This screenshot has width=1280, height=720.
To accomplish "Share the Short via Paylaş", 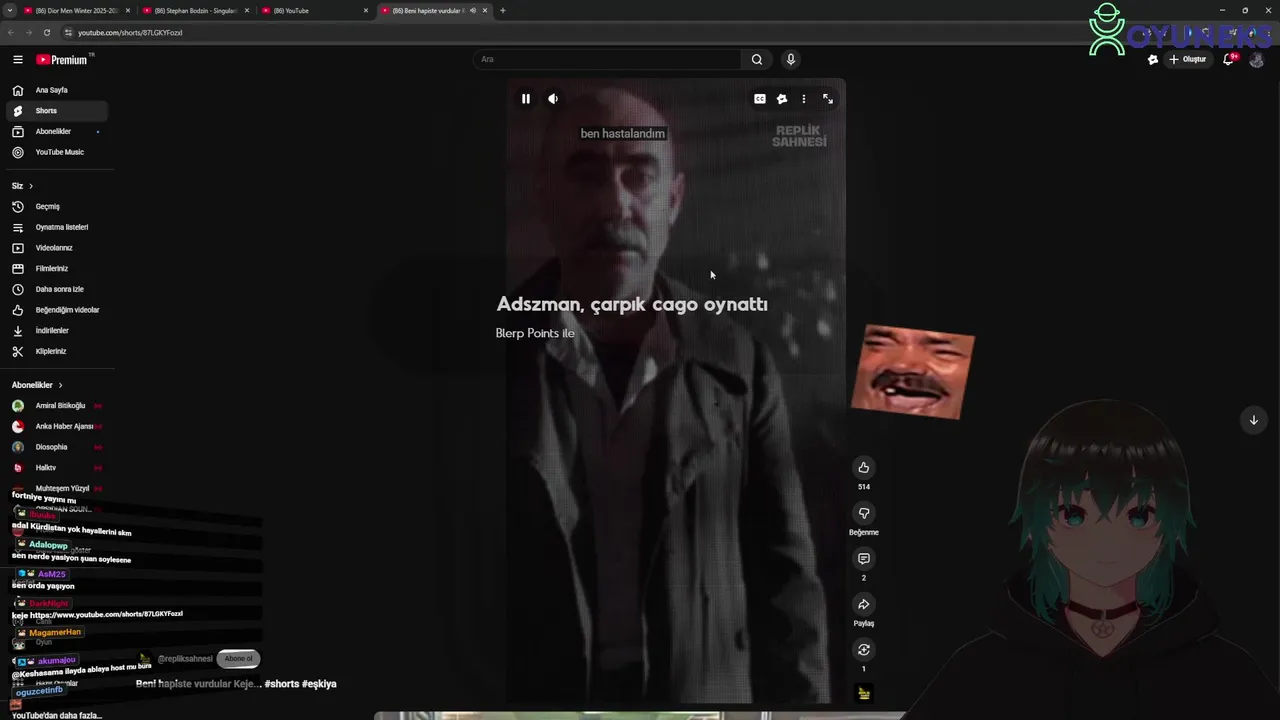I will (x=864, y=604).
